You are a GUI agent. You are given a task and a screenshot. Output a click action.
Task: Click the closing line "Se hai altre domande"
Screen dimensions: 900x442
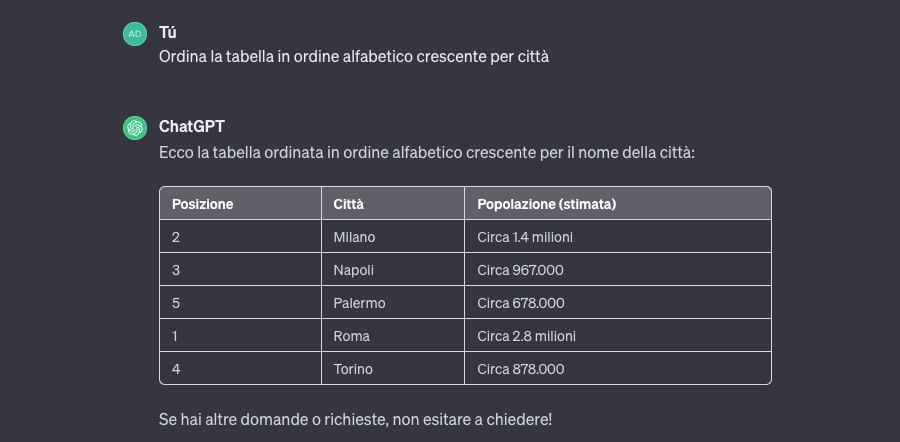pos(355,419)
